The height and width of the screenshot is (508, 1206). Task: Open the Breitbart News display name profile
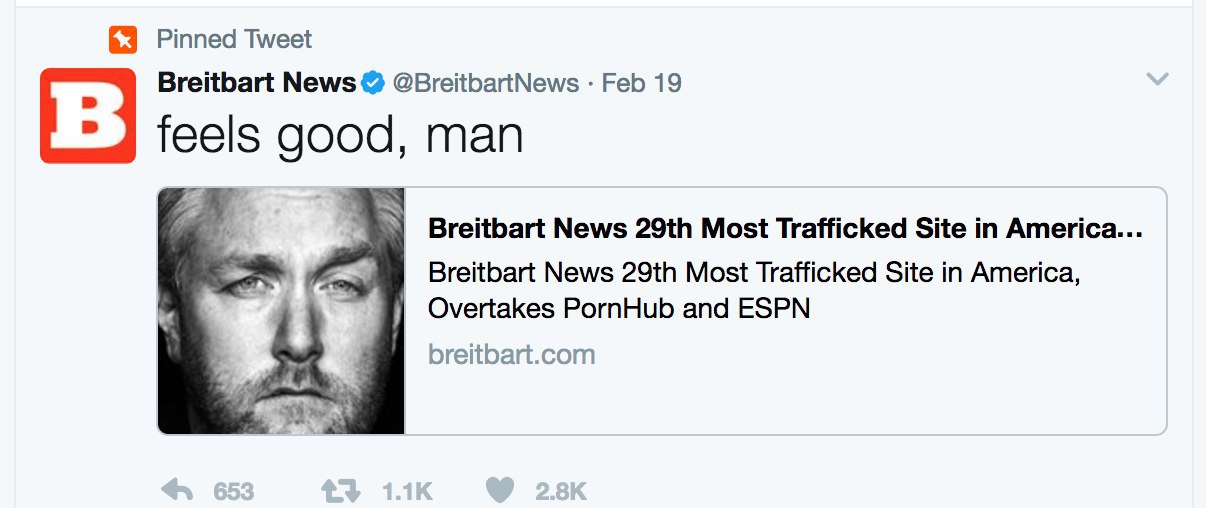[257, 83]
